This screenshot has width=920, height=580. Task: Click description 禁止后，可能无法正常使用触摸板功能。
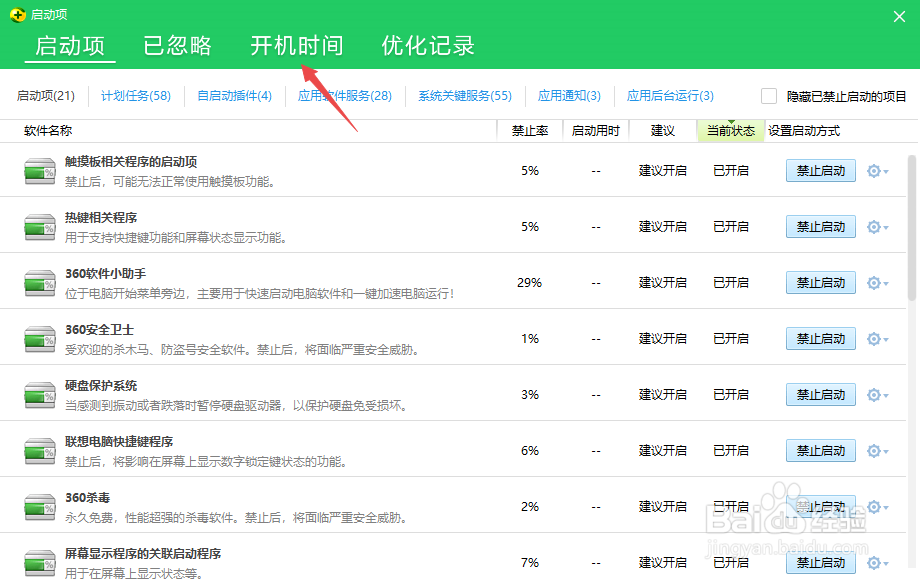(x=170, y=182)
